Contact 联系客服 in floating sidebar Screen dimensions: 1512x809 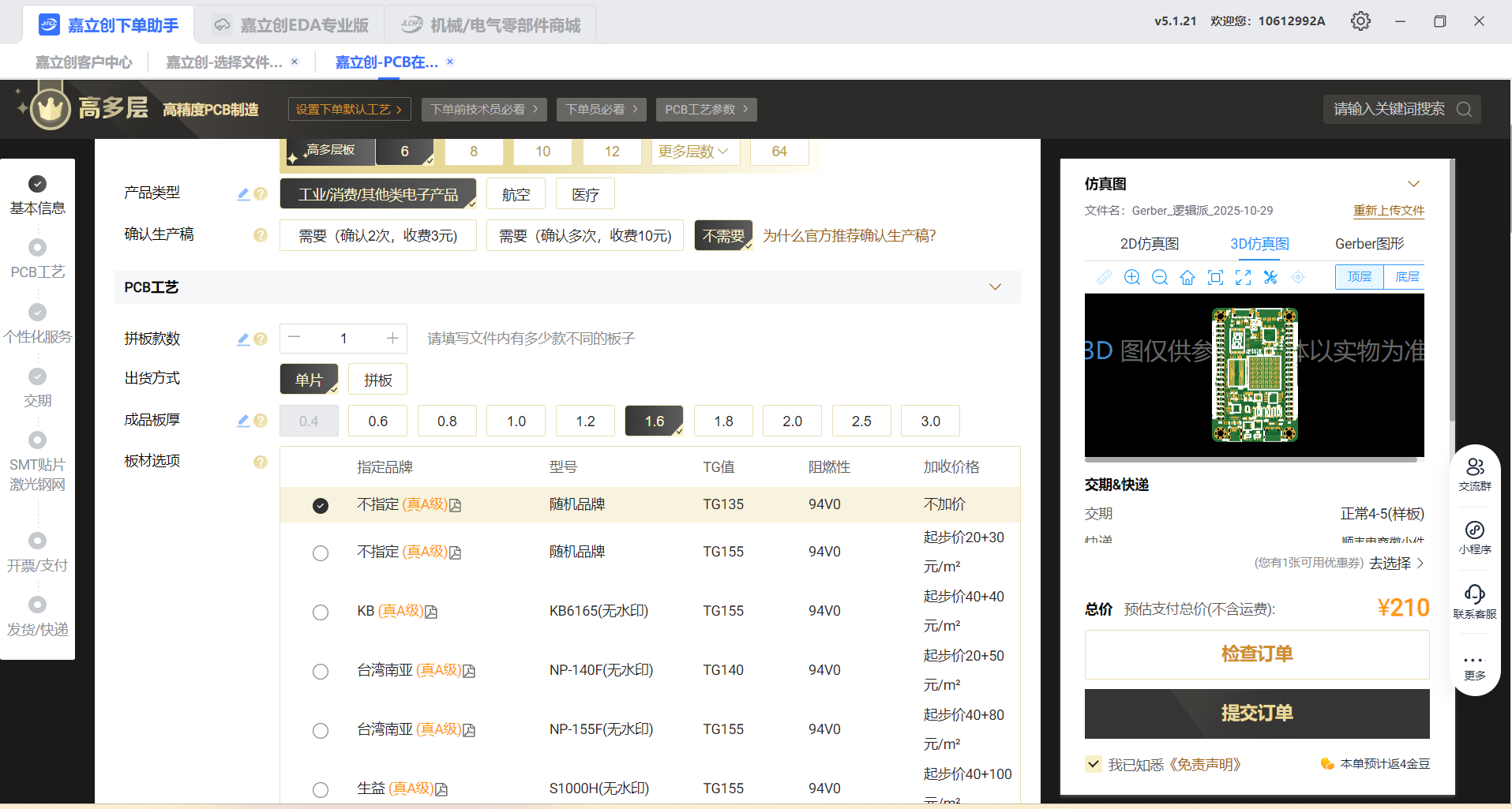[1475, 601]
